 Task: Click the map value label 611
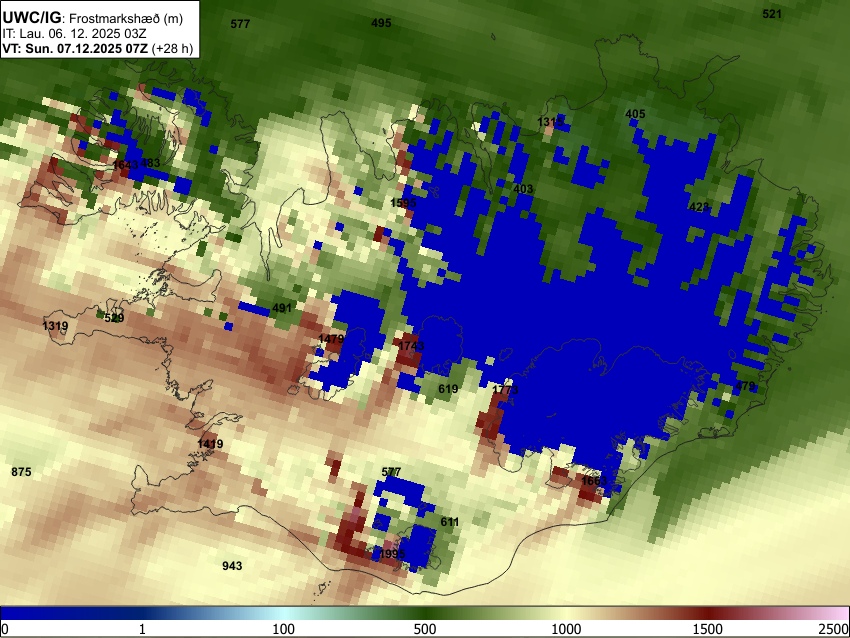[449, 521]
